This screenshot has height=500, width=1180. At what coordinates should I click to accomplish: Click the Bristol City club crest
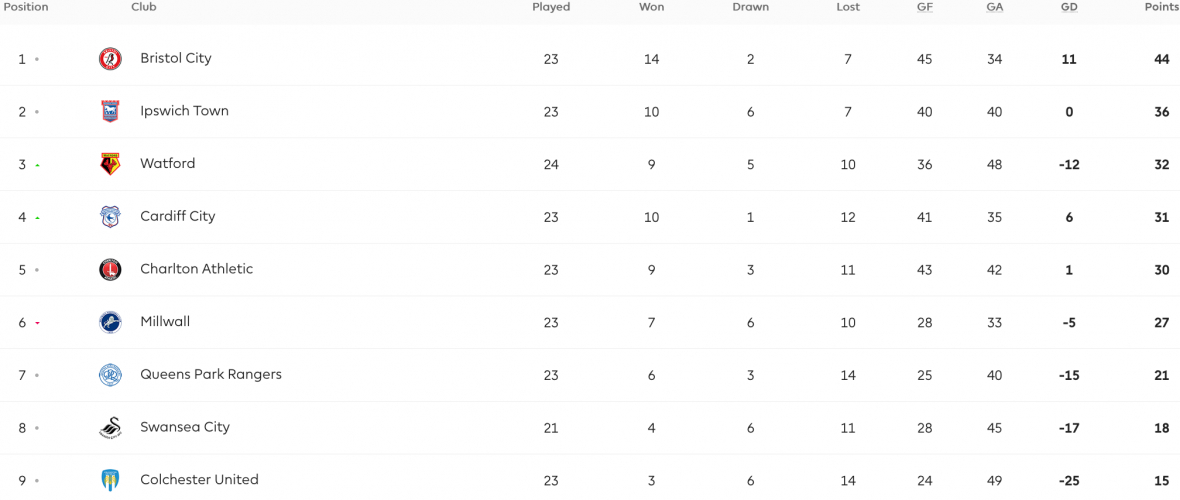111,59
